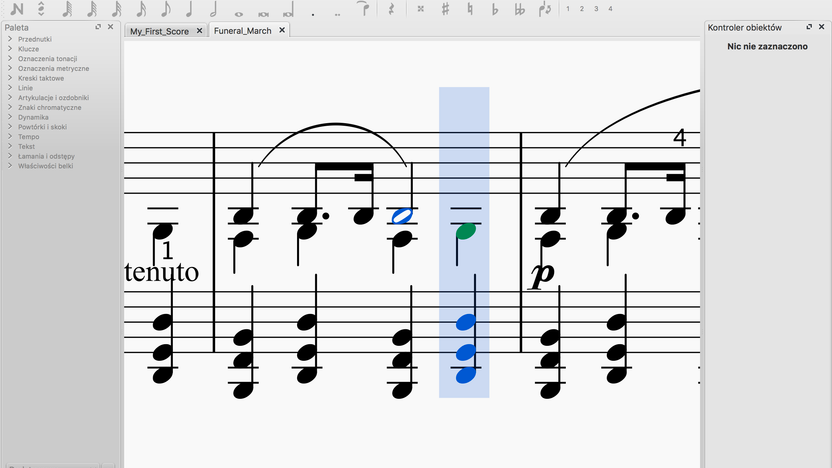Image resolution: width=832 pixels, height=468 pixels.
Task: Expand Przednutki palette
Action: pos(10,39)
